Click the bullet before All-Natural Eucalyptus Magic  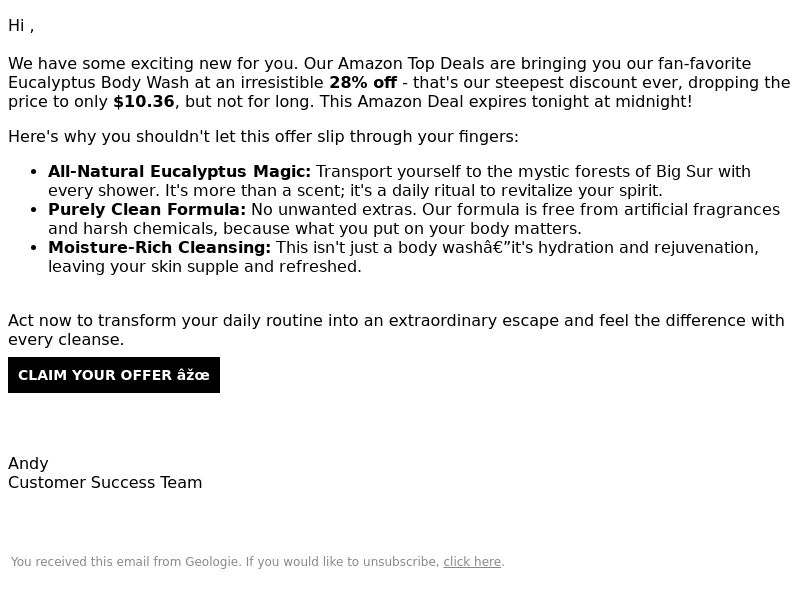coord(34,172)
